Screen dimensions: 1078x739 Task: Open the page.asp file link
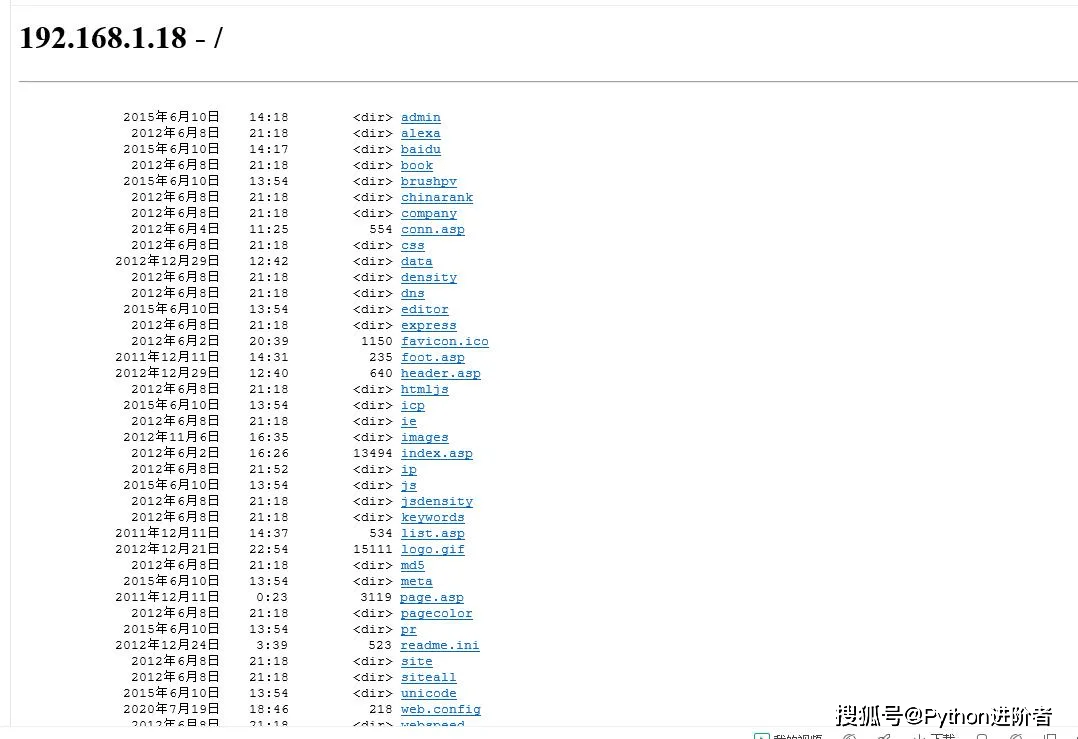[432, 597]
